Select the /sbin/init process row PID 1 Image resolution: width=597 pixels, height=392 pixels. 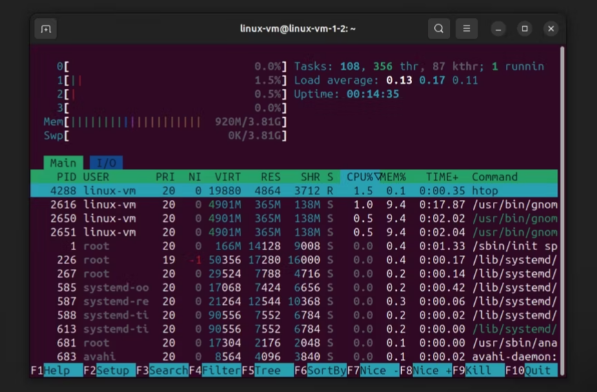click(x=294, y=246)
